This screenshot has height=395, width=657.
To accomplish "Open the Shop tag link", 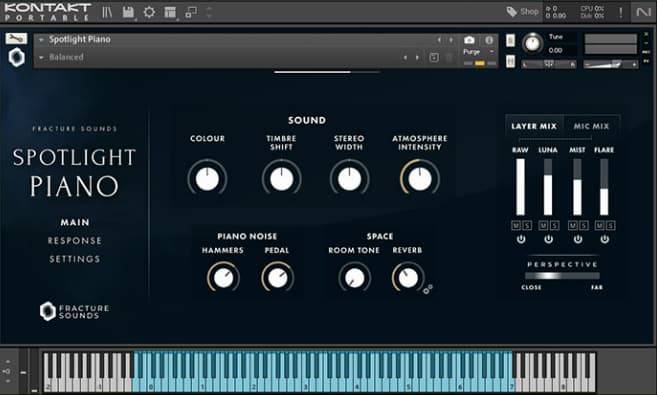I will [x=522, y=12].
